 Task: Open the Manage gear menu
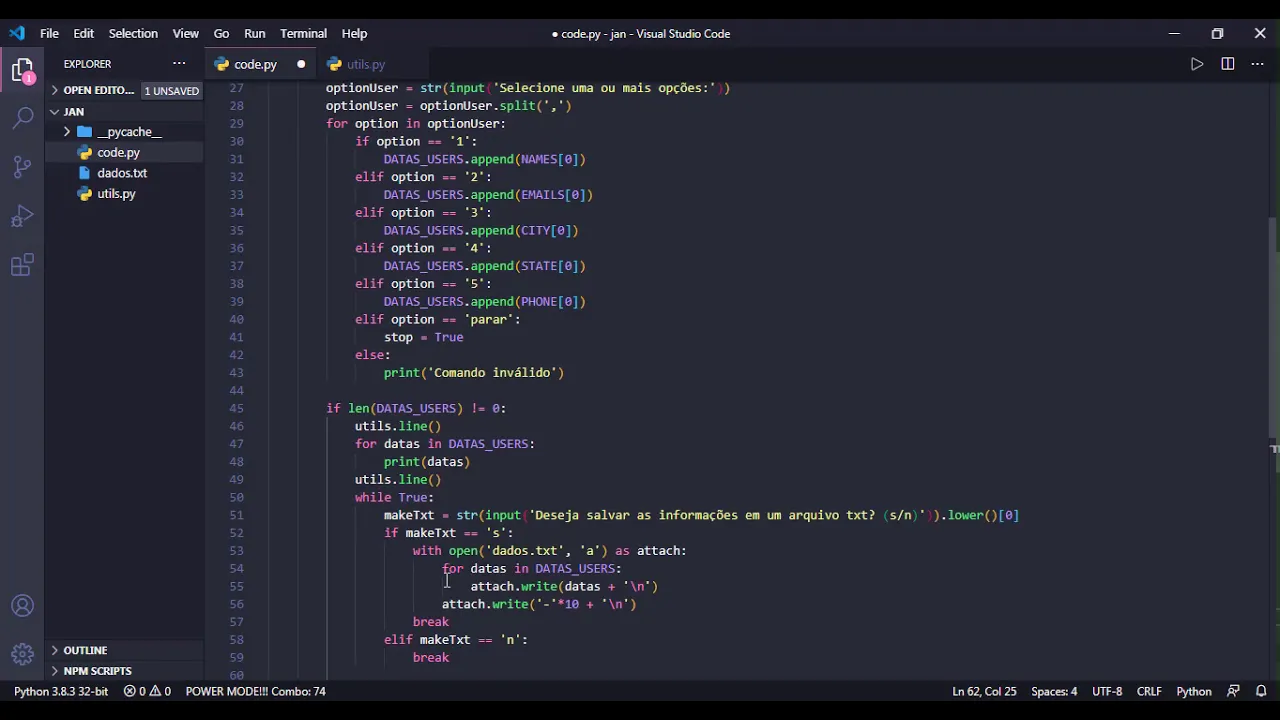click(22, 654)
